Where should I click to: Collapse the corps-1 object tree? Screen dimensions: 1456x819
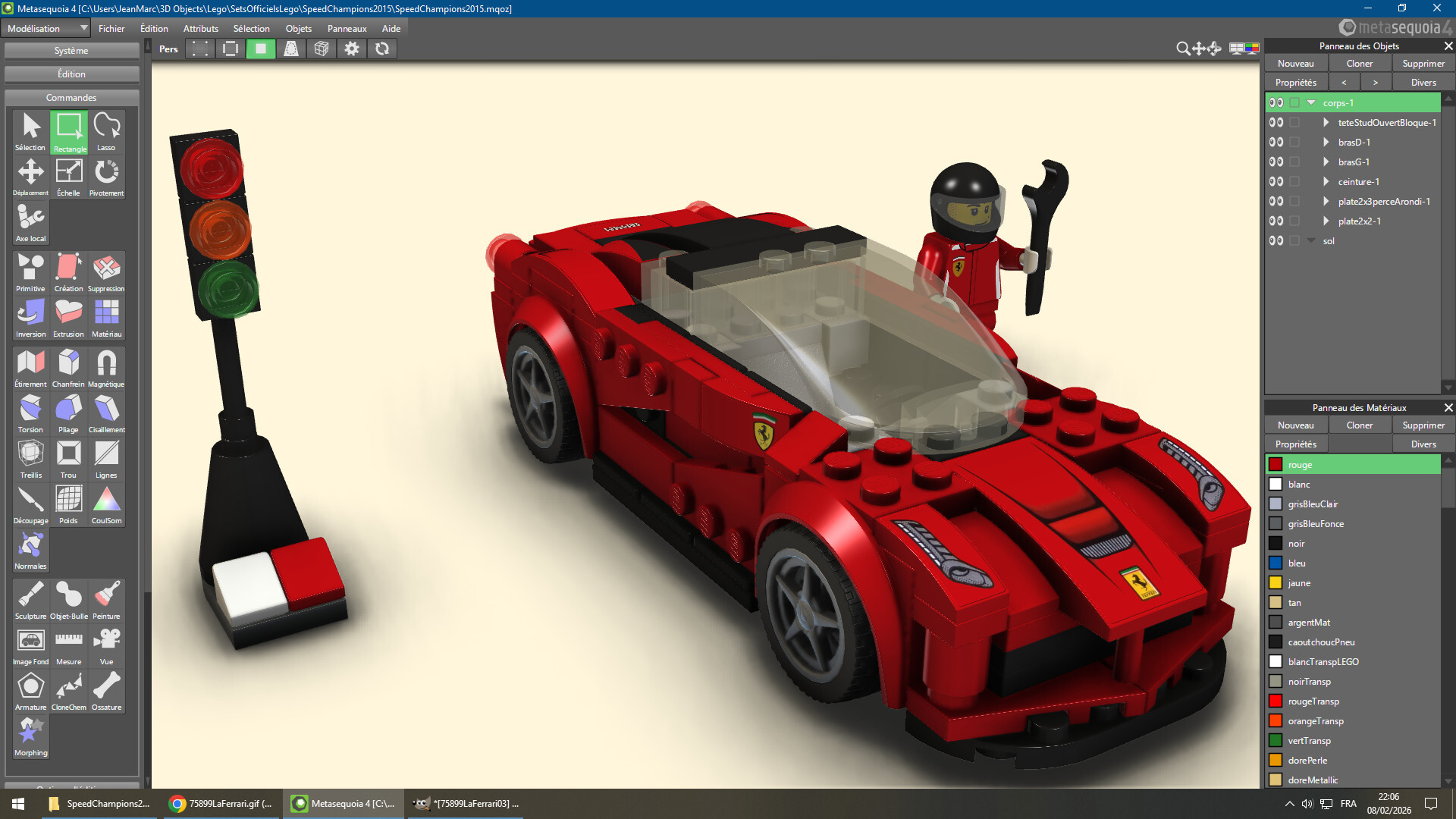[x=1311, y=102]
